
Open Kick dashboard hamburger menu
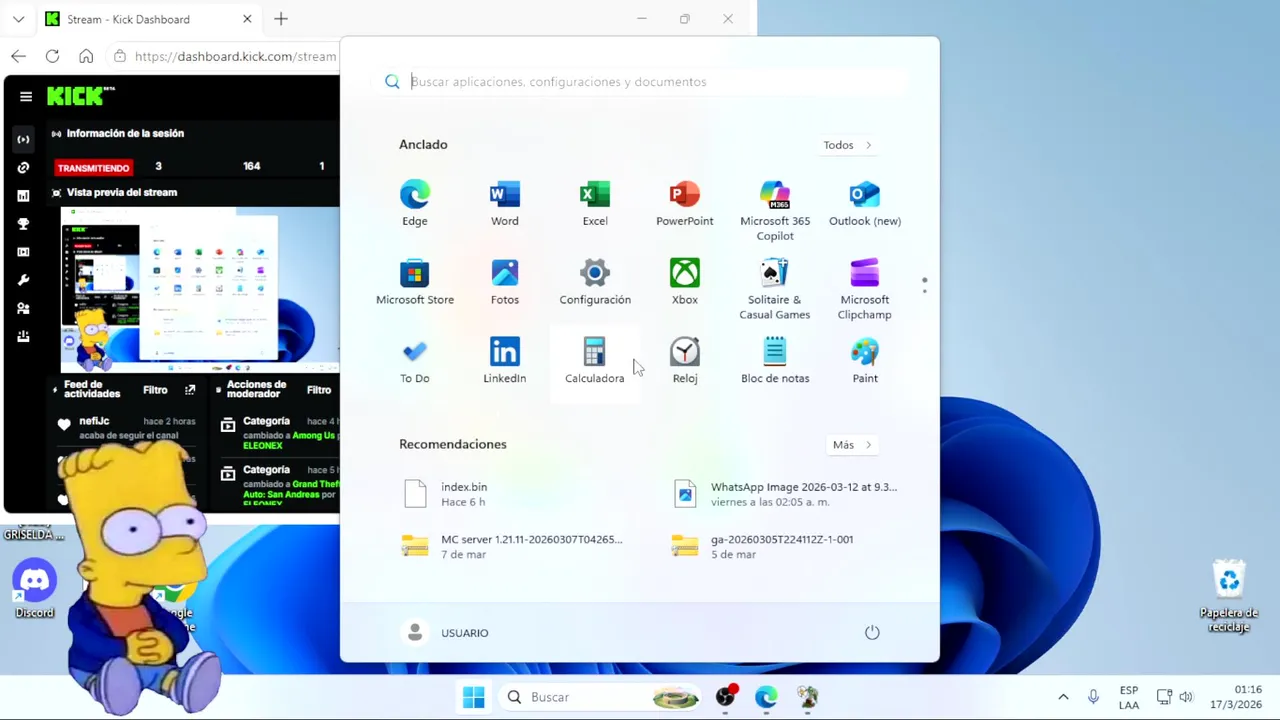[26, 97]
